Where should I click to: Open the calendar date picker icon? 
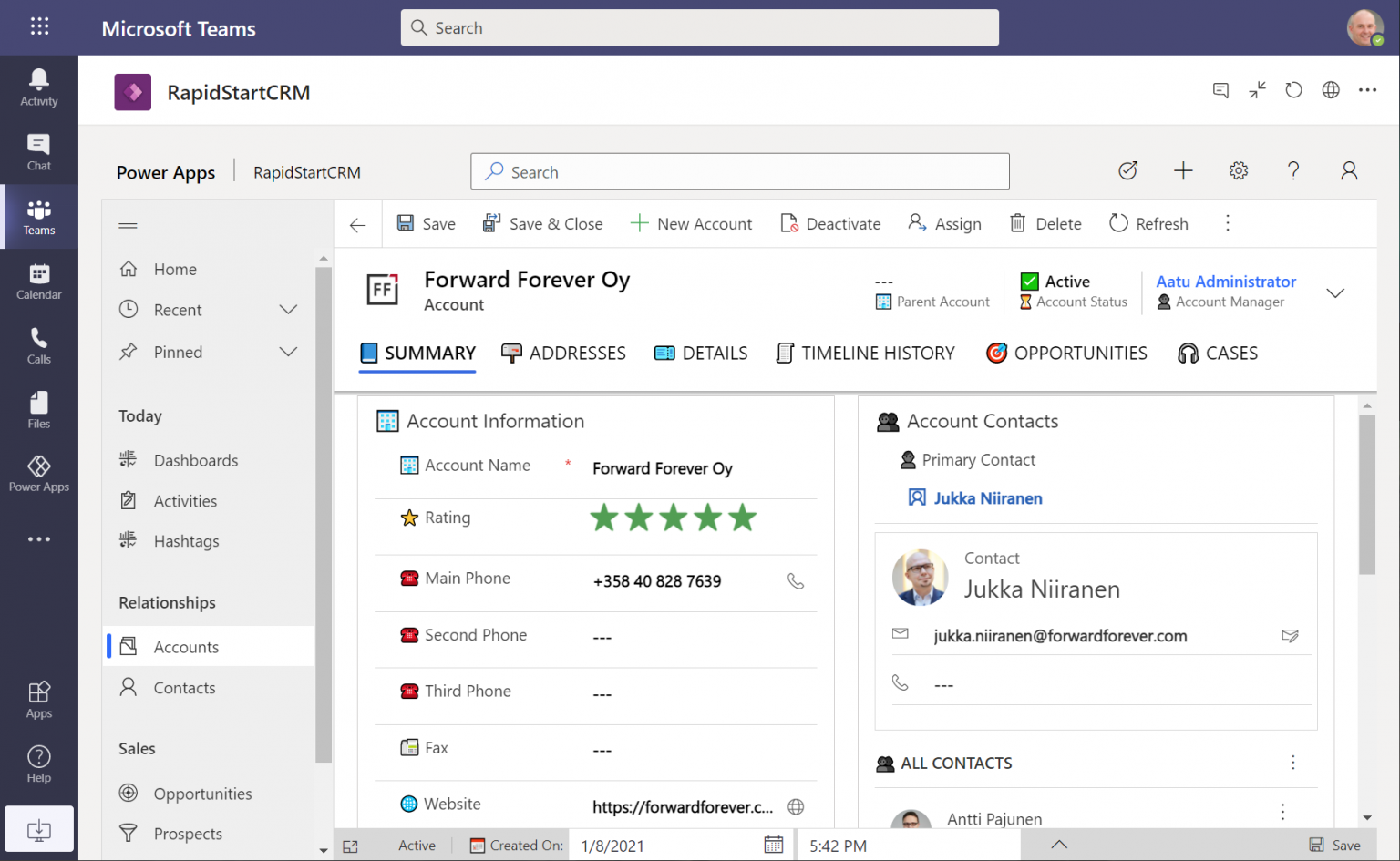[774, 845]
